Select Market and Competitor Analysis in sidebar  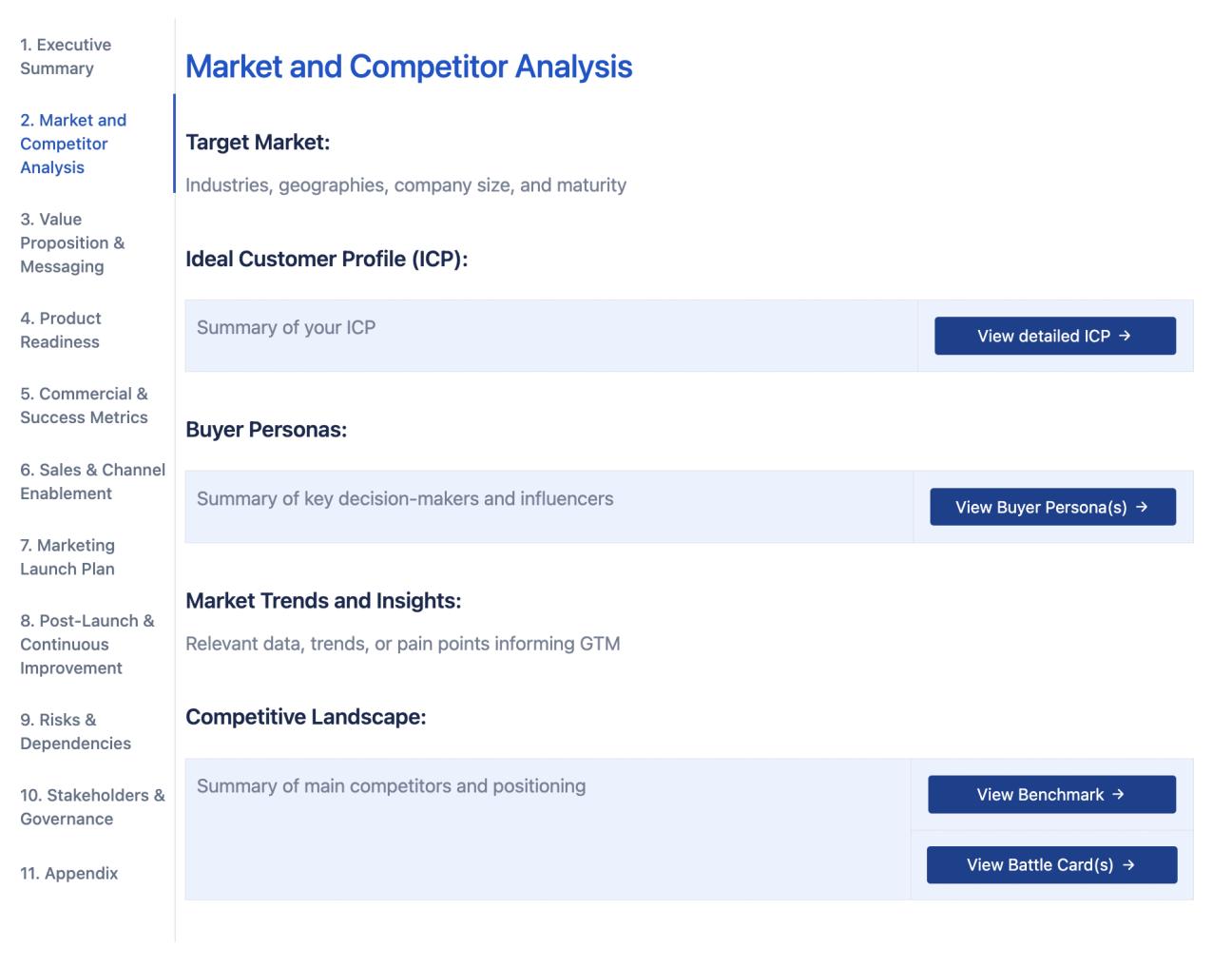(x=75, y=144)
